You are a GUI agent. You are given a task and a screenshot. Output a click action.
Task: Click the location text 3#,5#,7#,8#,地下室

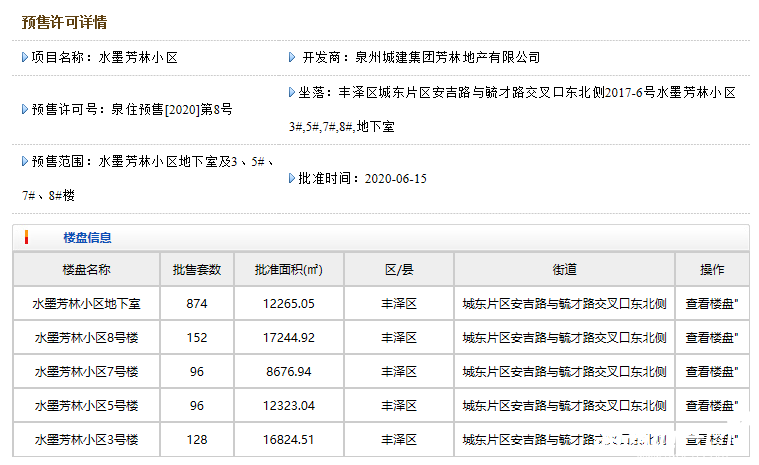342,127
